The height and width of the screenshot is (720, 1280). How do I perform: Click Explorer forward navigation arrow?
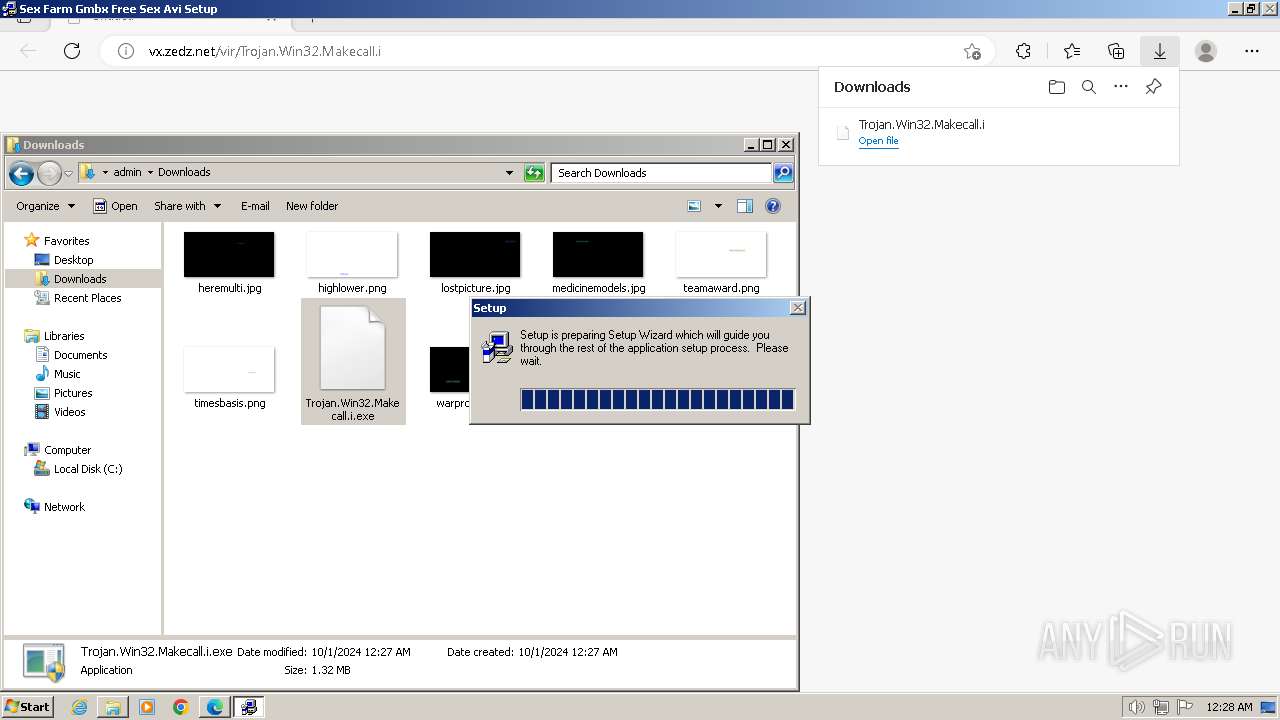49,174
